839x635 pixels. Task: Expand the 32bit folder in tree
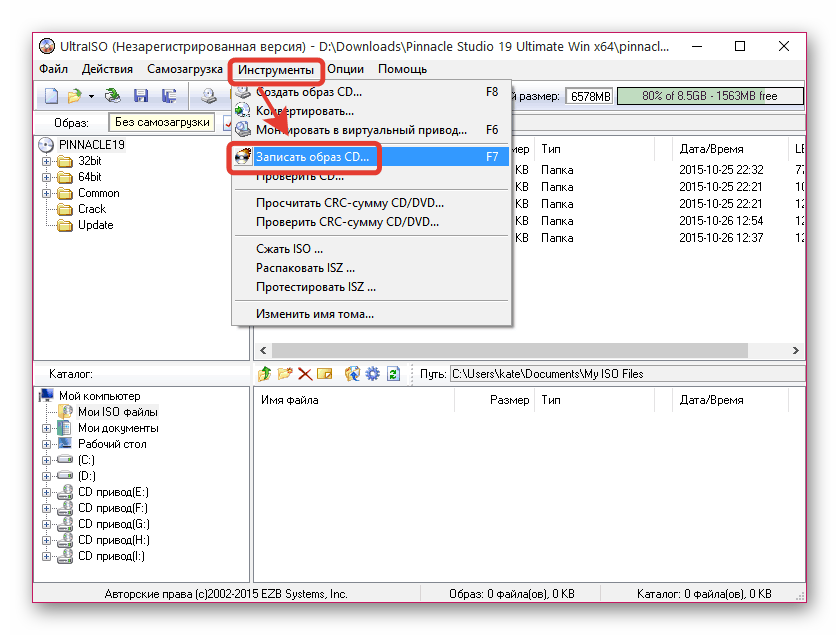[46, 161]
